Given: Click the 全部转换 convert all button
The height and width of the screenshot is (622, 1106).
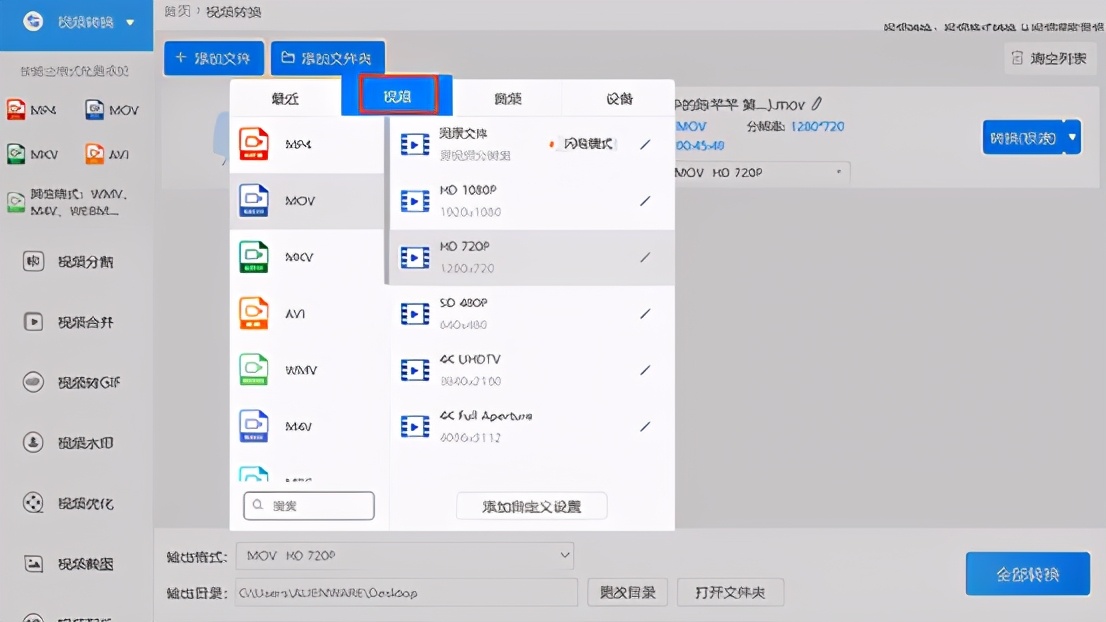Looking at the screenshot, I should click(1027, 574).
